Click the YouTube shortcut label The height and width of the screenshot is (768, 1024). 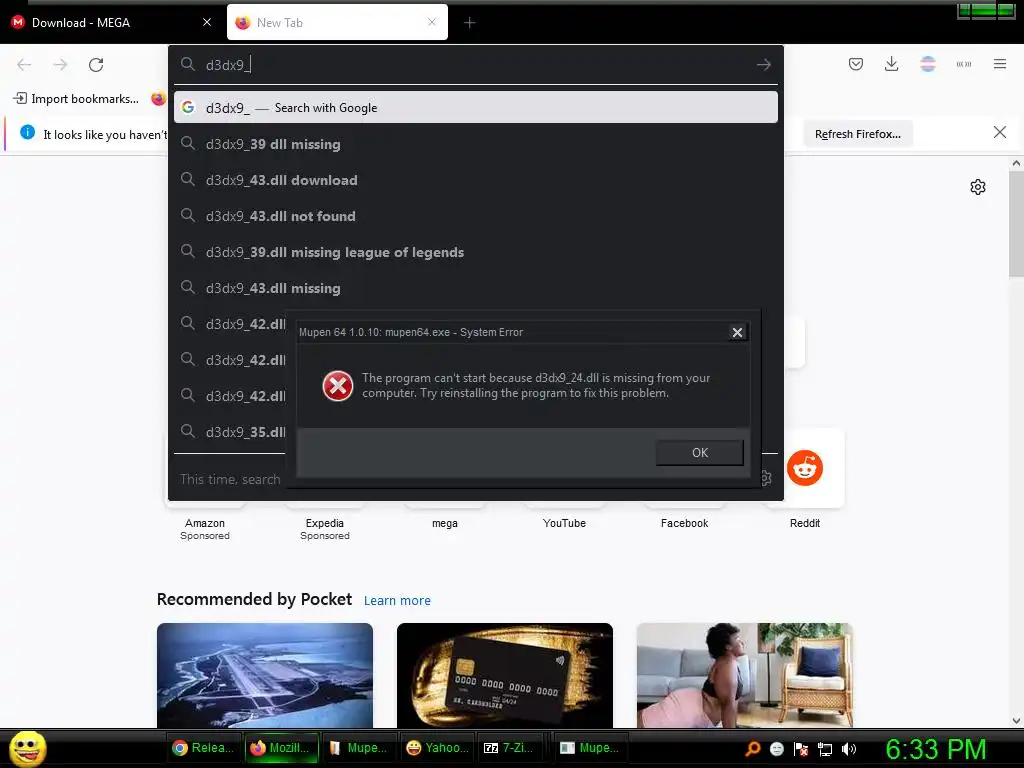tap(564, 523)
